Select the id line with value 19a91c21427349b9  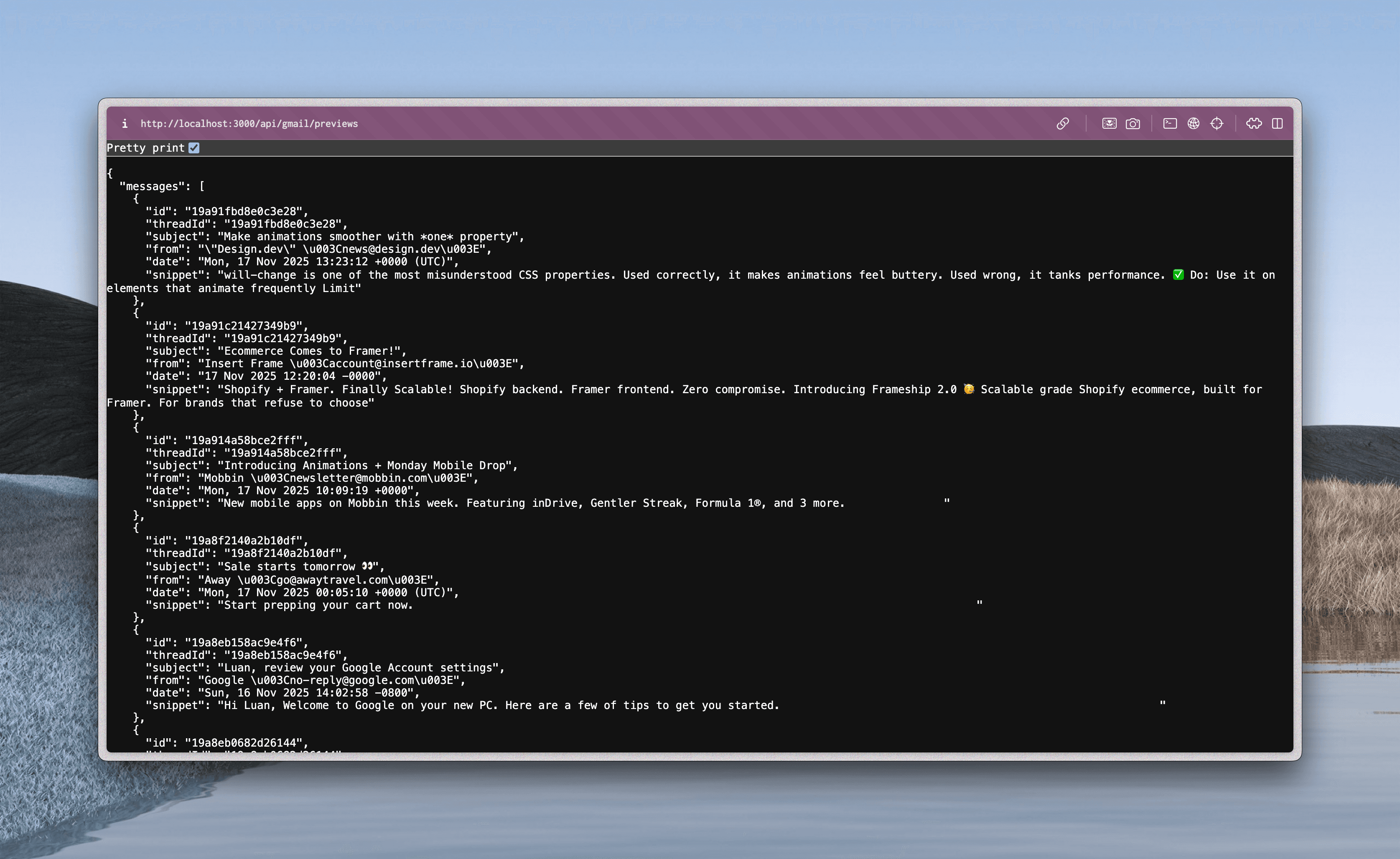pos(227,325)
